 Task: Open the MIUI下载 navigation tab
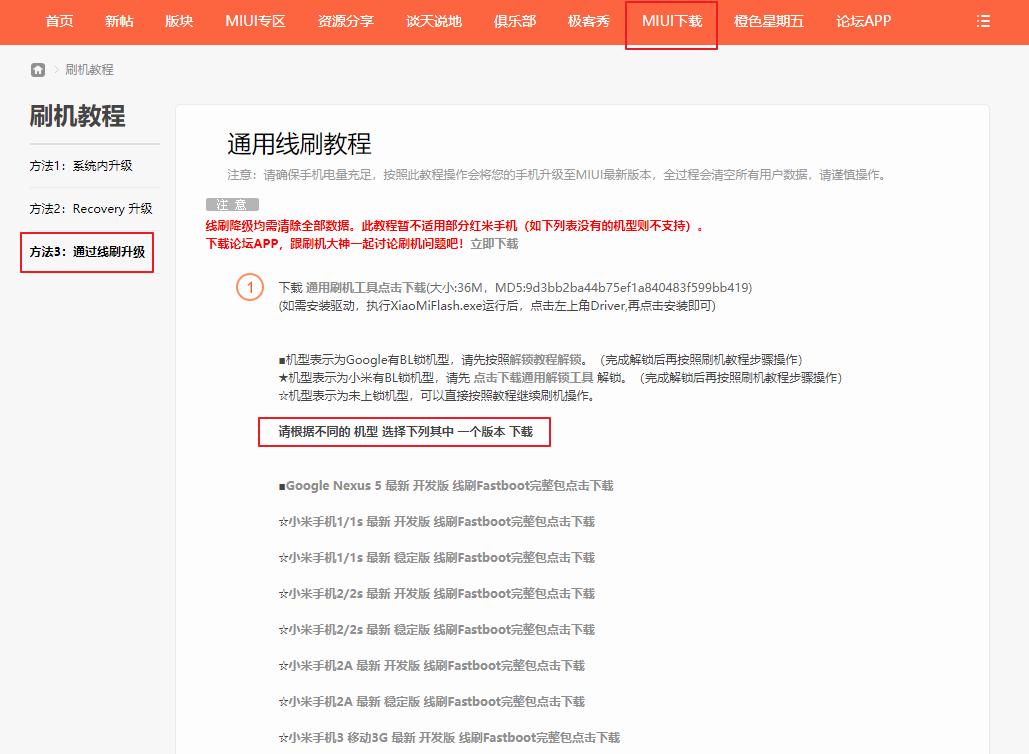pos(671,20)
